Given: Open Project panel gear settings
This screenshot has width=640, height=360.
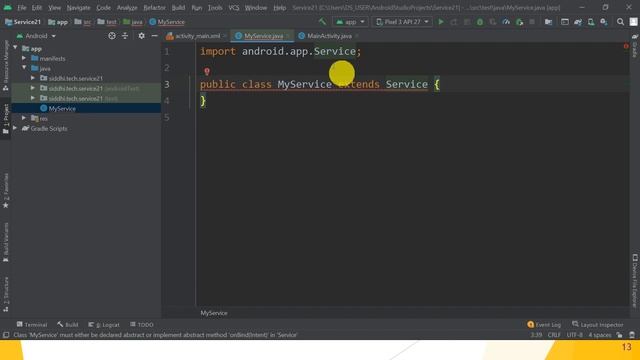Looking at the screenshot, I should pos(141,36).
